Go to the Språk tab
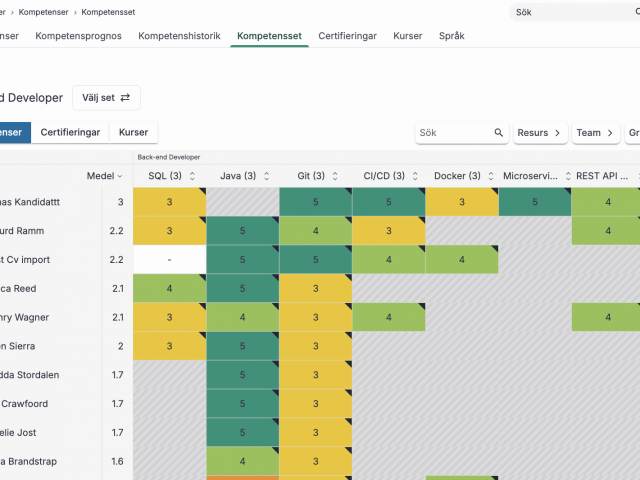 [x=452, y=35]
